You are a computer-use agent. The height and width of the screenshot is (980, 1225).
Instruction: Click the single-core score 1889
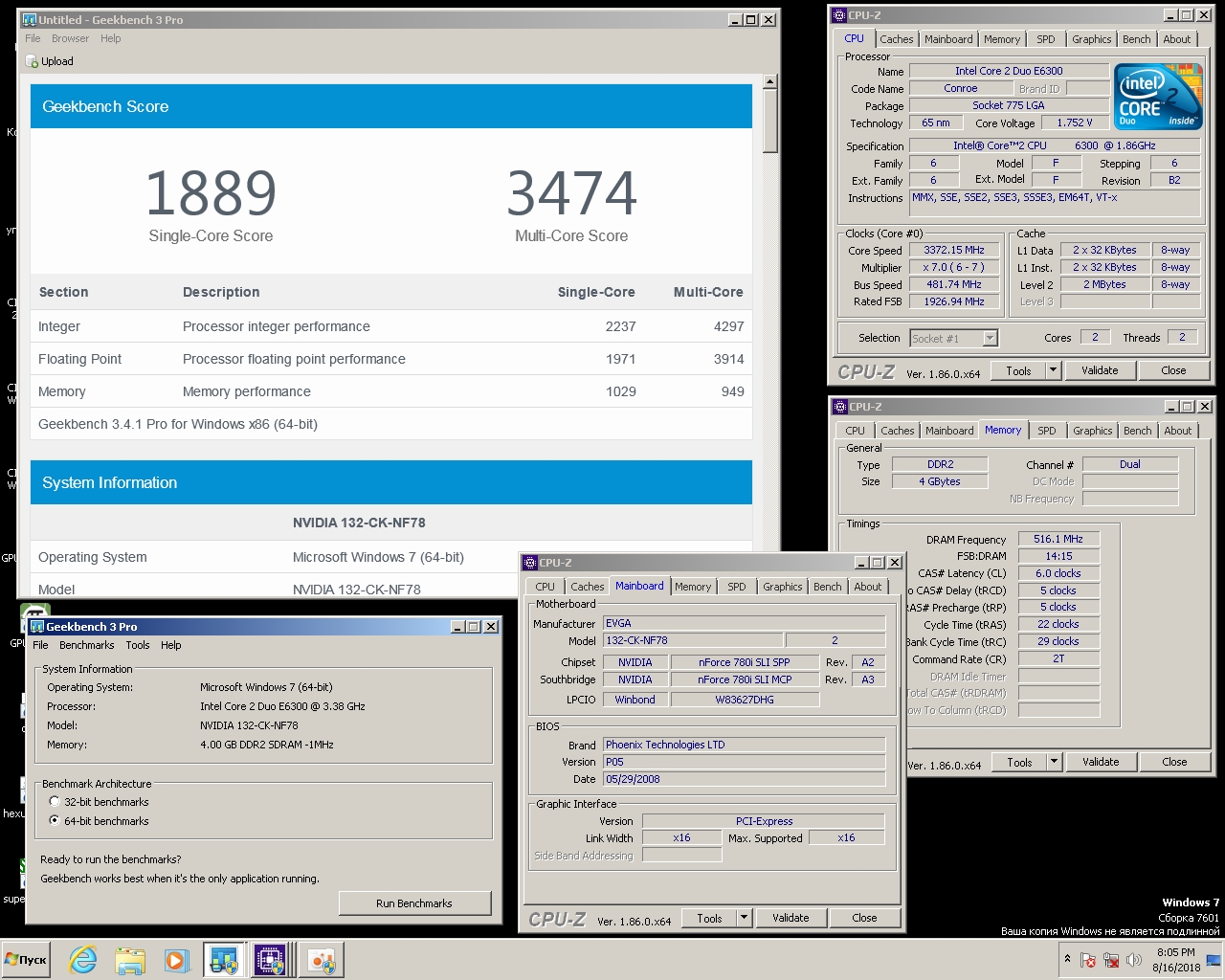(x=211, y=193)
